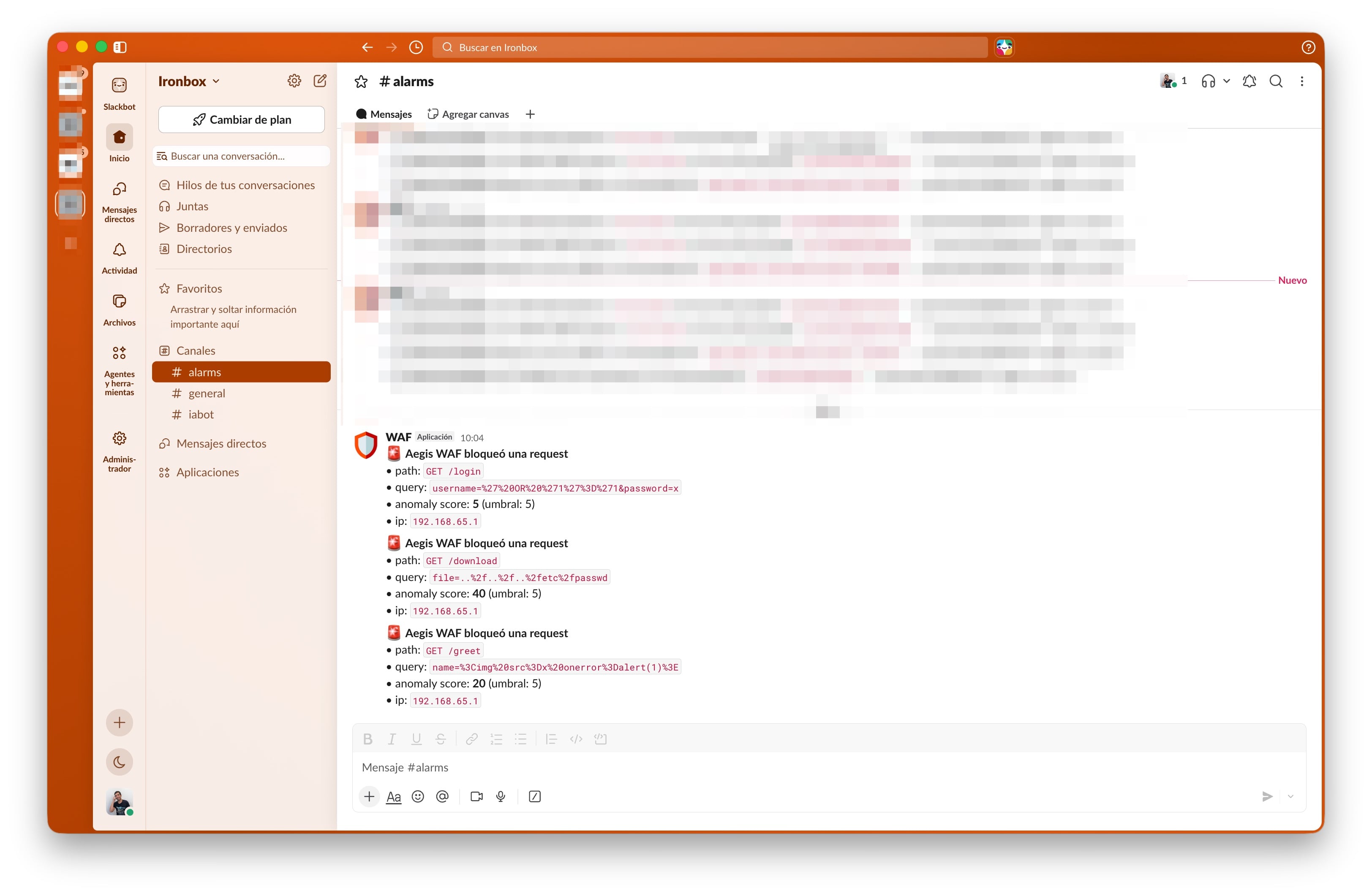This screenshot has width=1372, height=896.
Task: Add attachment with the plus button in composer
Action: pyautogui.click(x=369, y=797)
